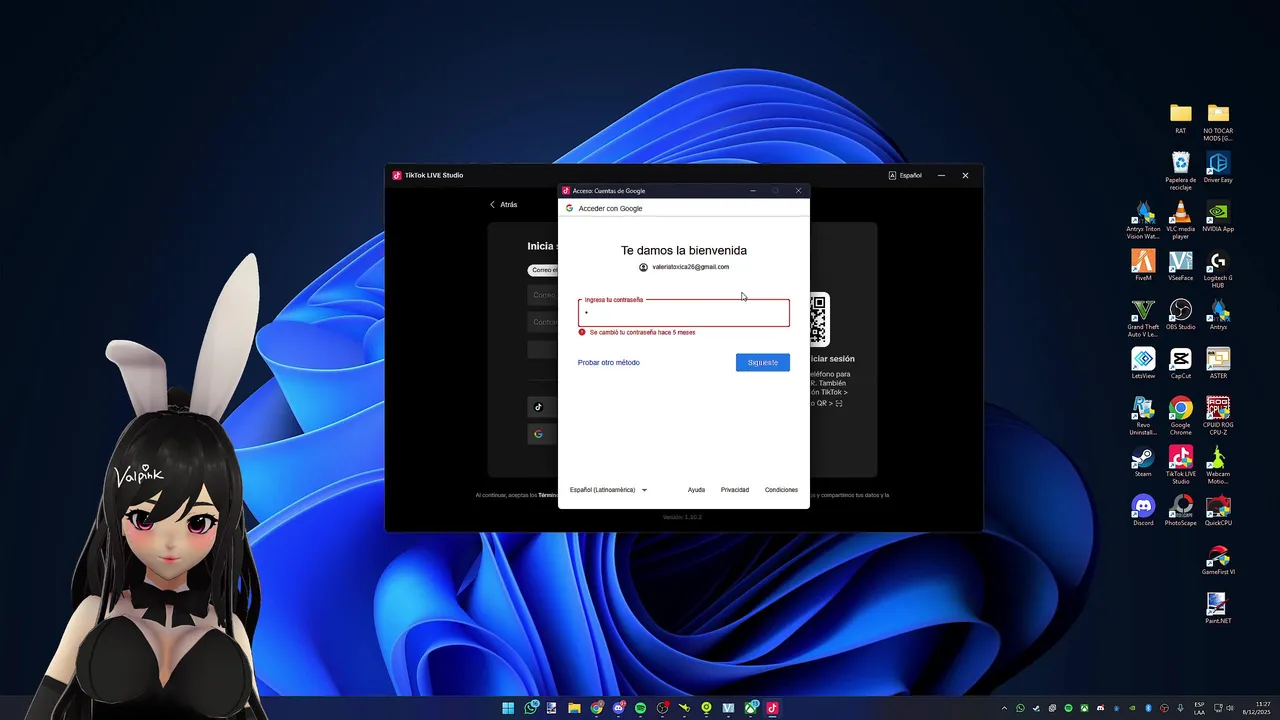
Task: Select the Steam desktop icon
Action: (x=1143, y=461)
